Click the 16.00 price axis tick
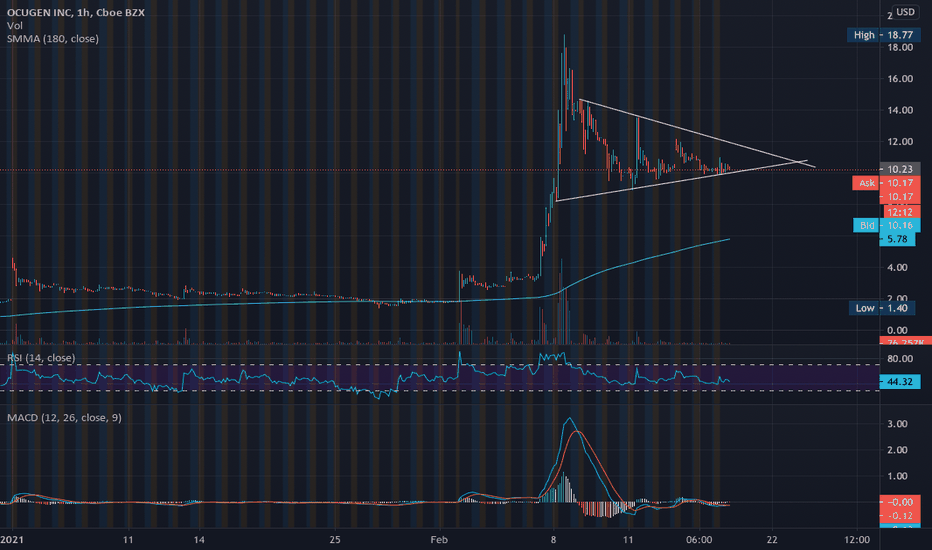The image size is (932, 550). click(900, 78)
